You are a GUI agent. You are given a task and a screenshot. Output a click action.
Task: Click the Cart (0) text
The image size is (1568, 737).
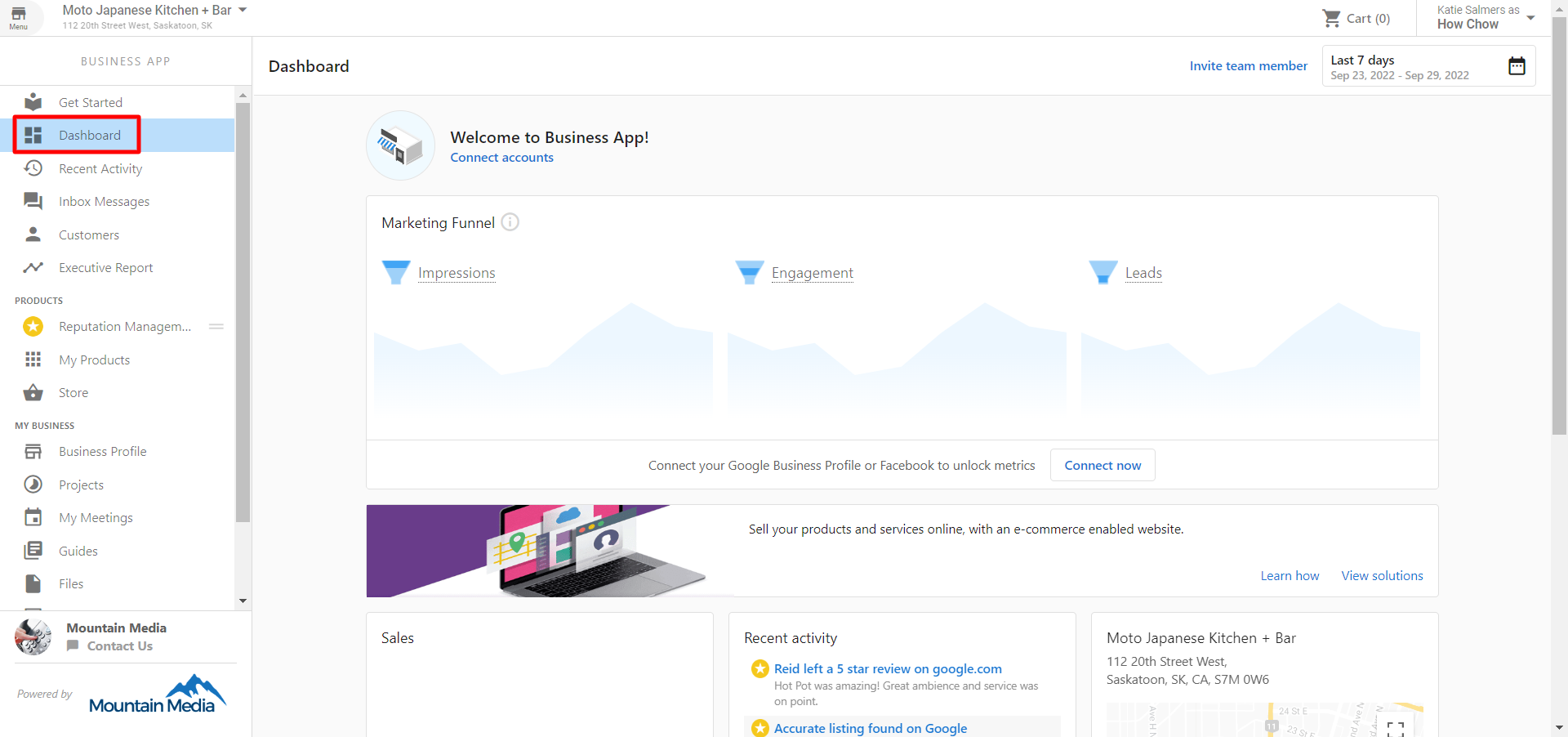1368,18
